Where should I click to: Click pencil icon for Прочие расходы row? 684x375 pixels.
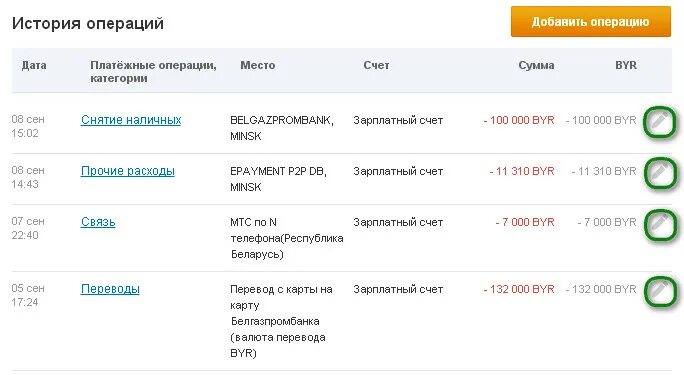tap(660, 172)
